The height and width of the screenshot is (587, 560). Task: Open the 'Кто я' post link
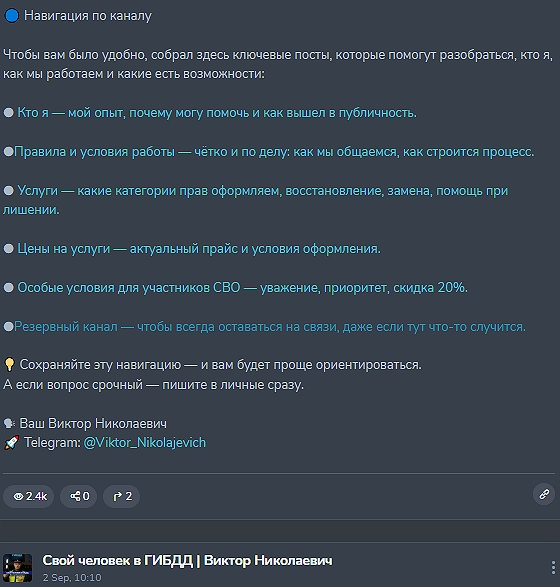click(217, 113)
